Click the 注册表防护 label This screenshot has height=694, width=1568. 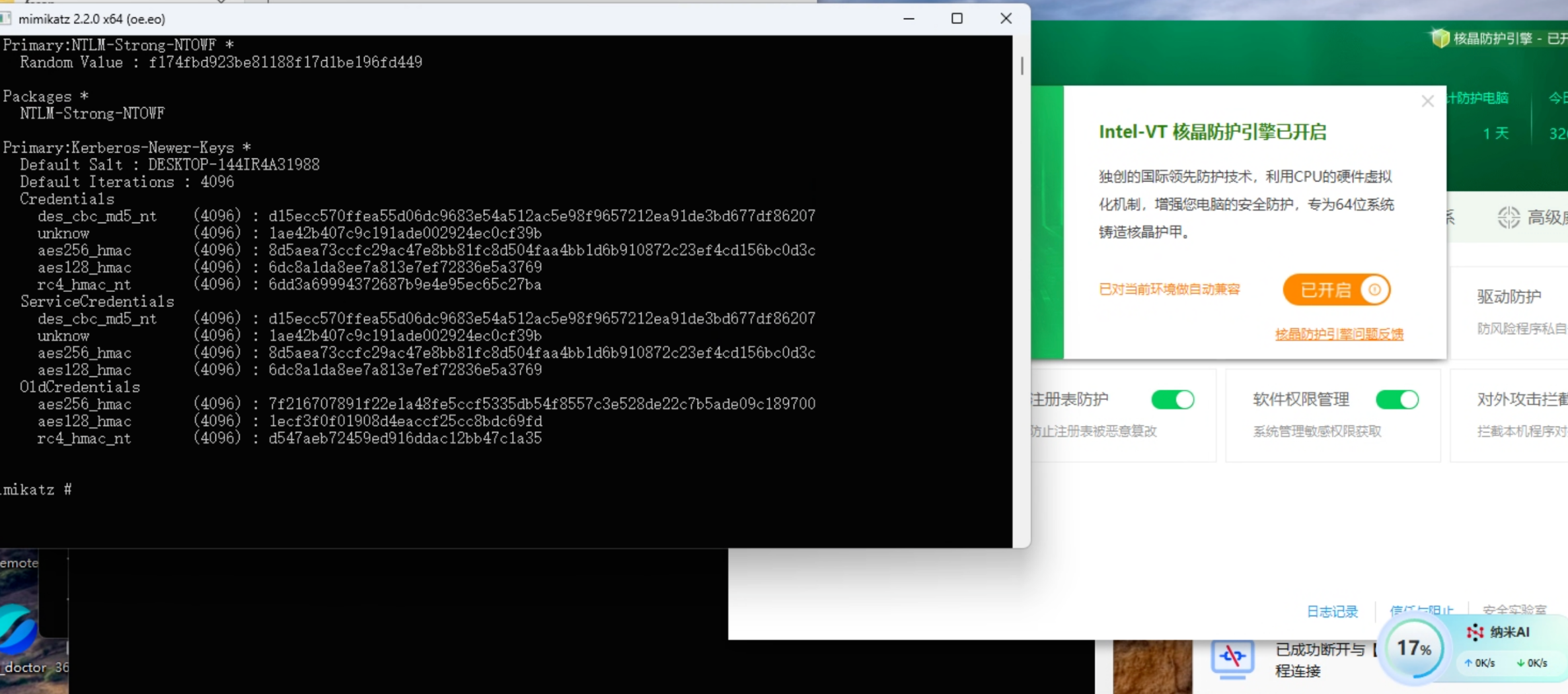(1069, 399)
